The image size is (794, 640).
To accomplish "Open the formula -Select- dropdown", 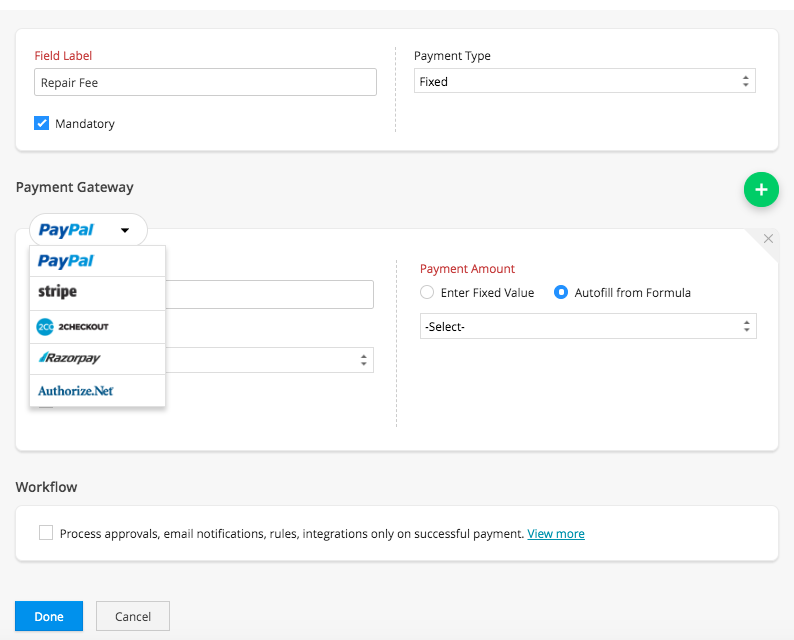I will click(x=588, y=326).
